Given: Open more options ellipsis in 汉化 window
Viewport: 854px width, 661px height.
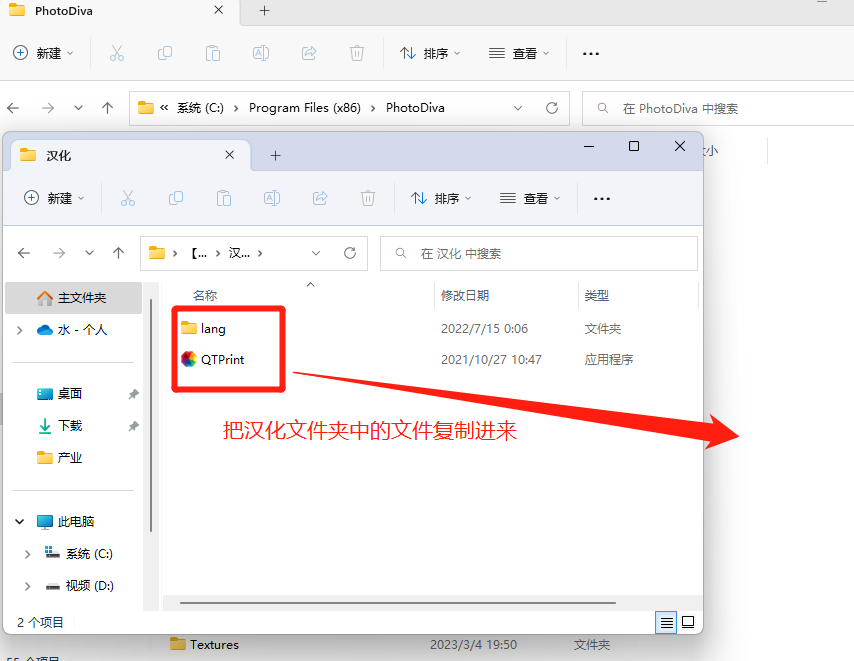Looking at the screenshot, I should 602,199.
